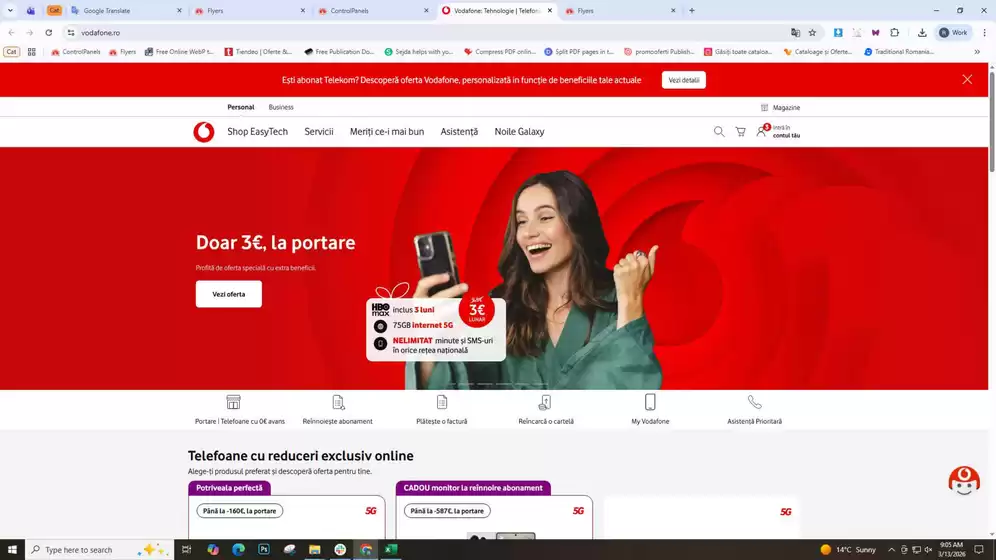996x560 pixels.
Task: Click the translate page icon in address bar
Action: pos(795,32)
